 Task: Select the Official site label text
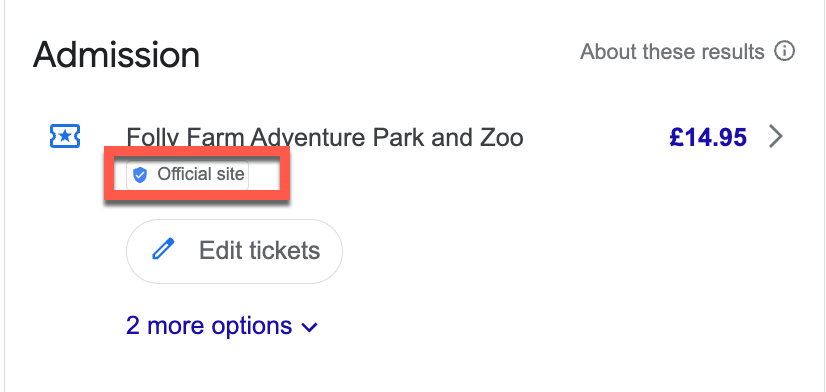(x=201, y=174)
